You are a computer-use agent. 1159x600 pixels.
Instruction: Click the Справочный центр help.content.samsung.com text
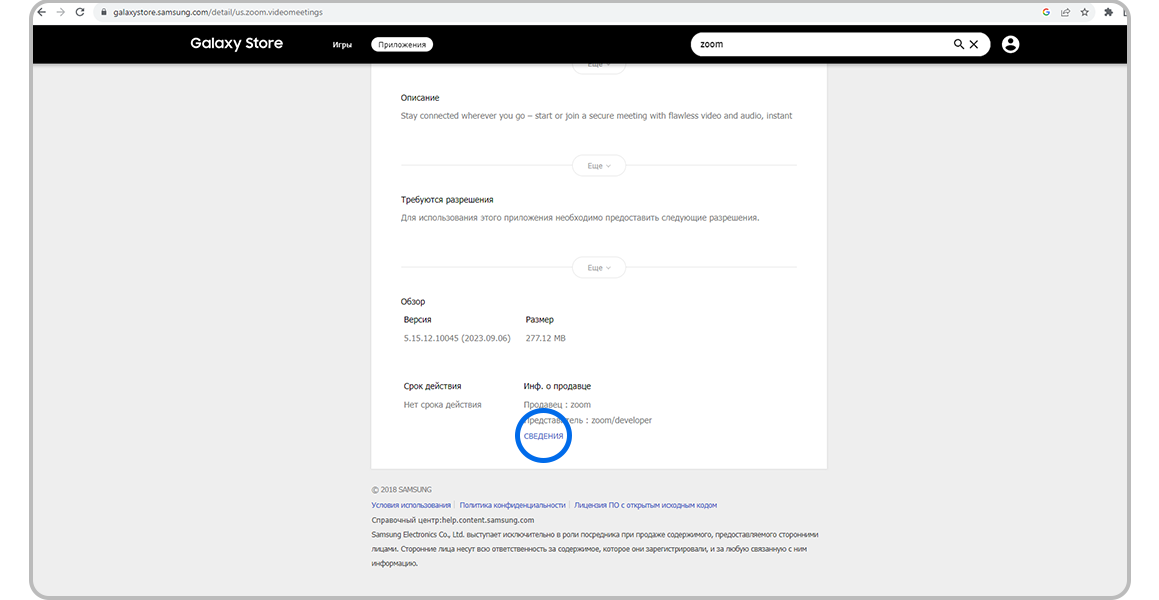click(453, 520)
